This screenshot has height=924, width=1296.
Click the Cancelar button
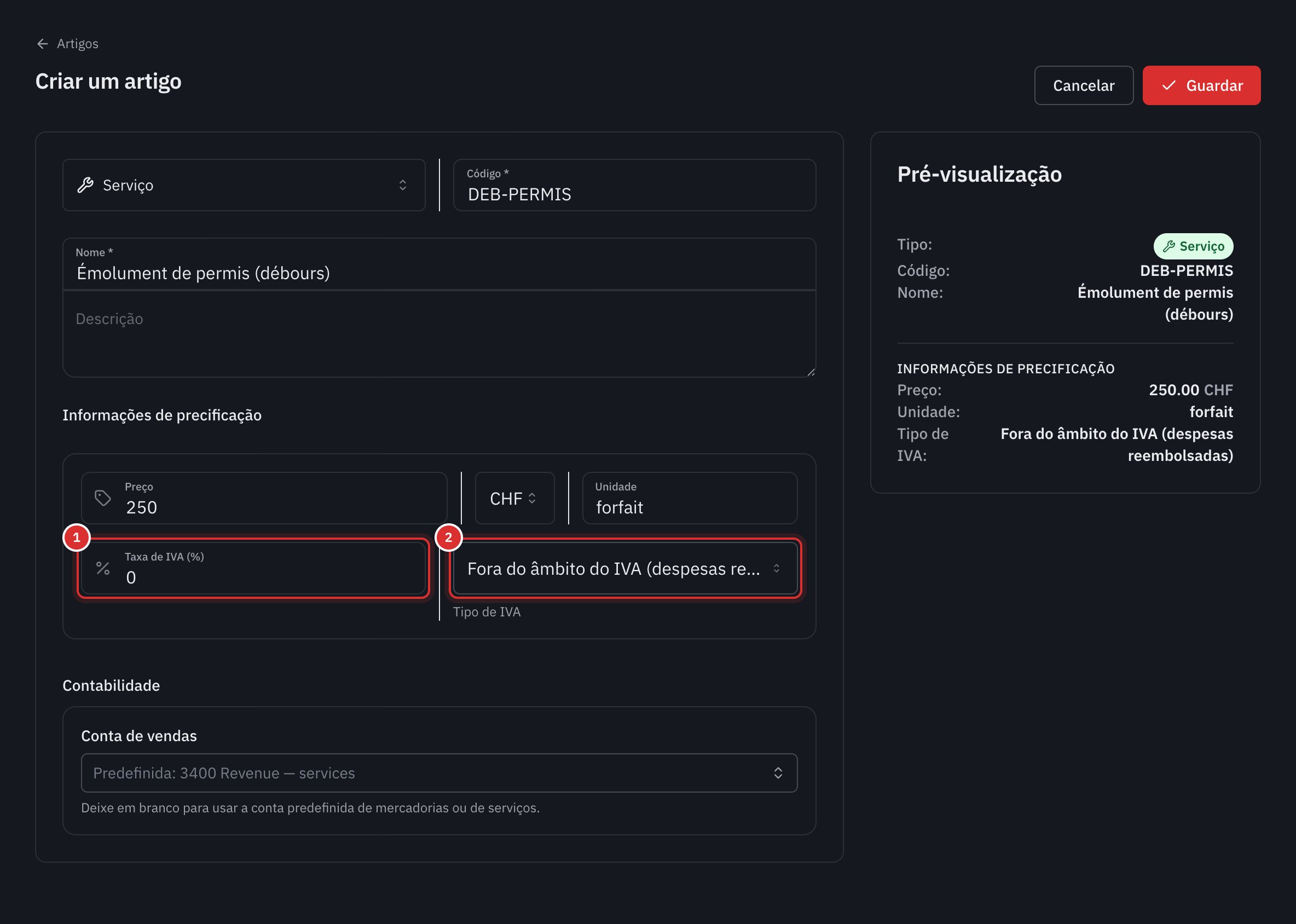click(x=1083, y=85)
